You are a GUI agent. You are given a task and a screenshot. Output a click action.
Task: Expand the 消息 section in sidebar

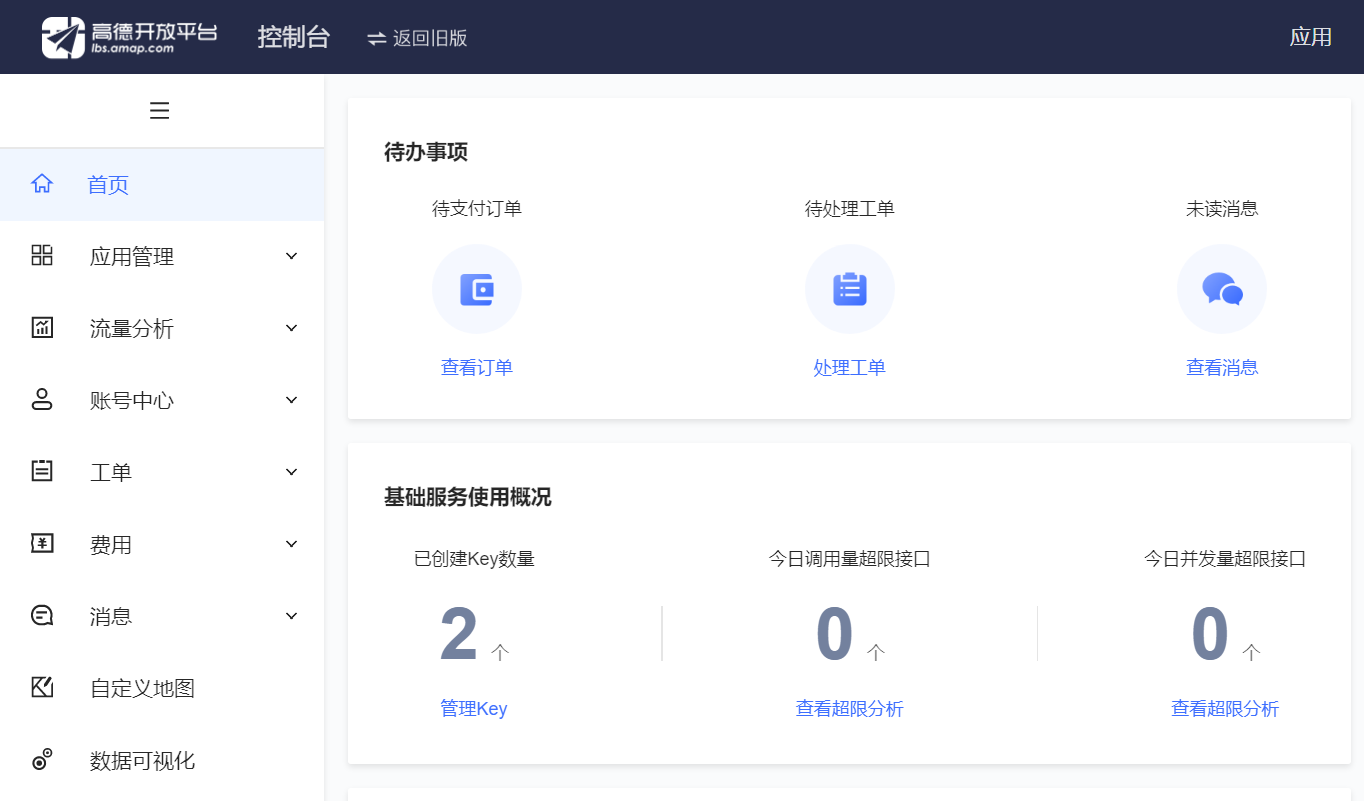pos(291,615)
